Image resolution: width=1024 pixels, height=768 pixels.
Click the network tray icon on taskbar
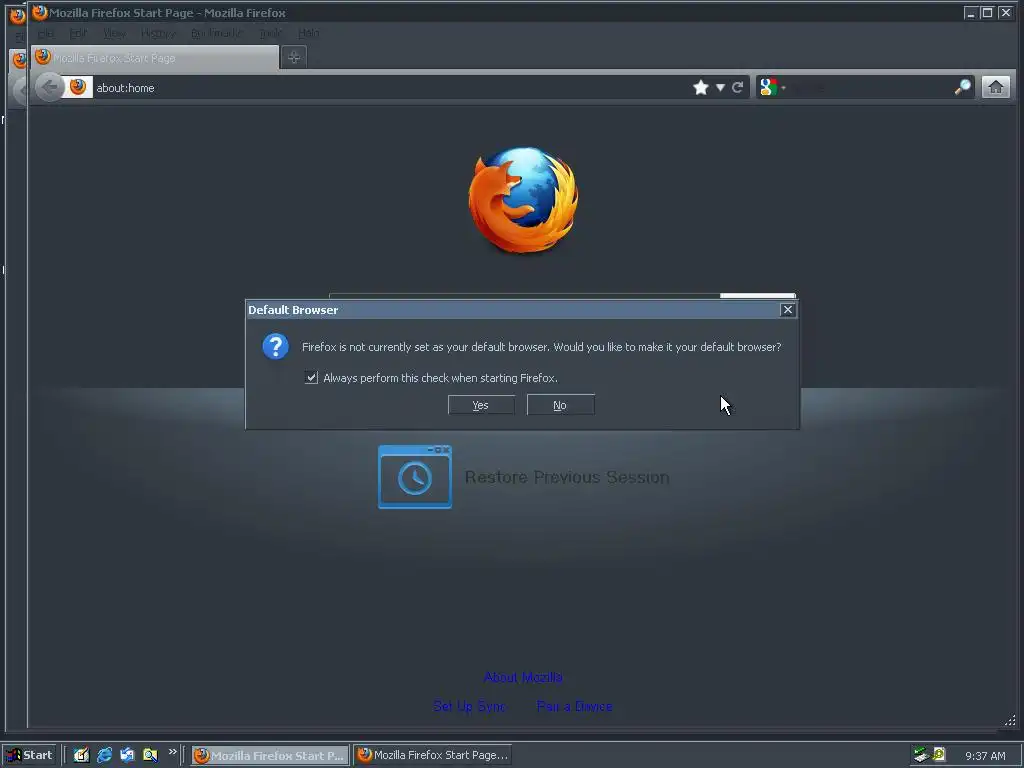click(x=921, y=755)
